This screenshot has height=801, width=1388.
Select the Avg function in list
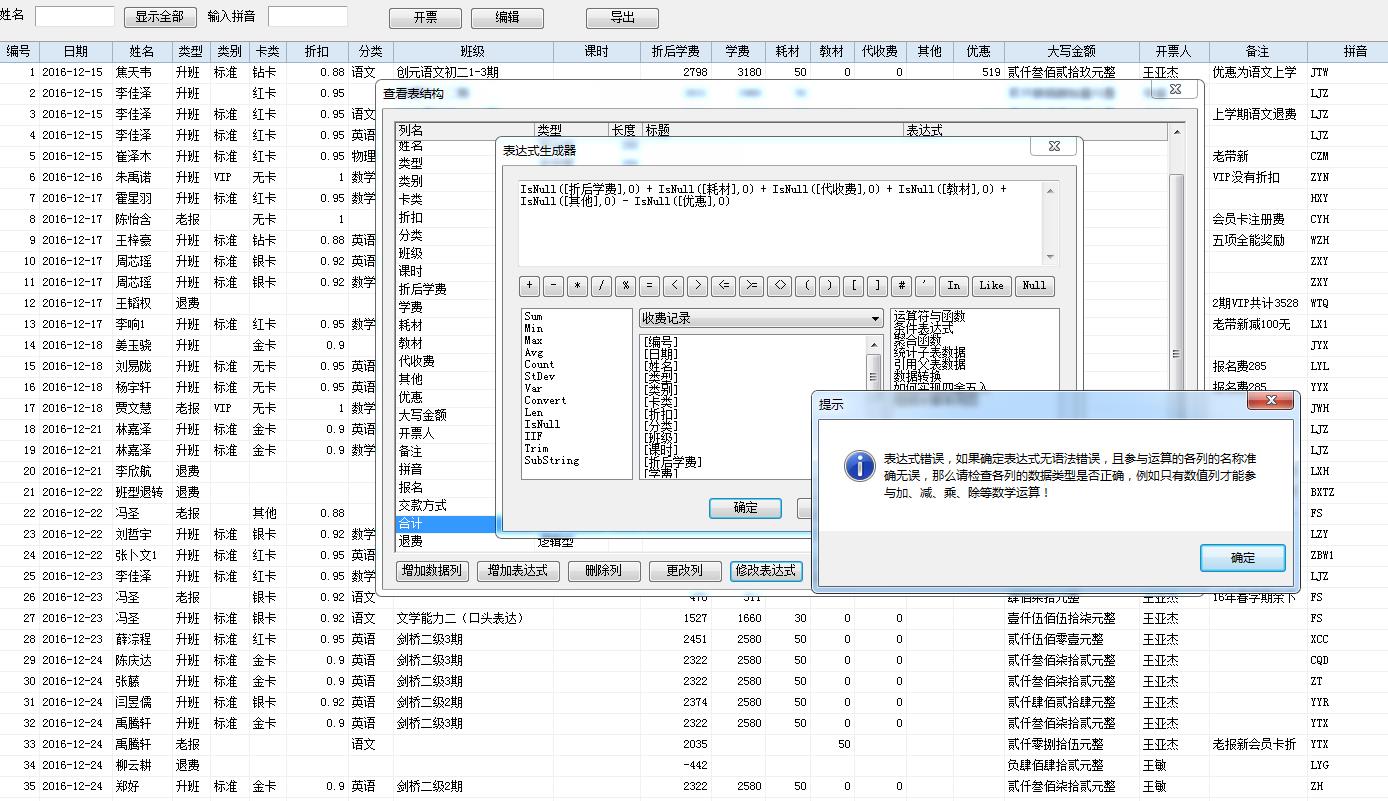pos(534,352)
